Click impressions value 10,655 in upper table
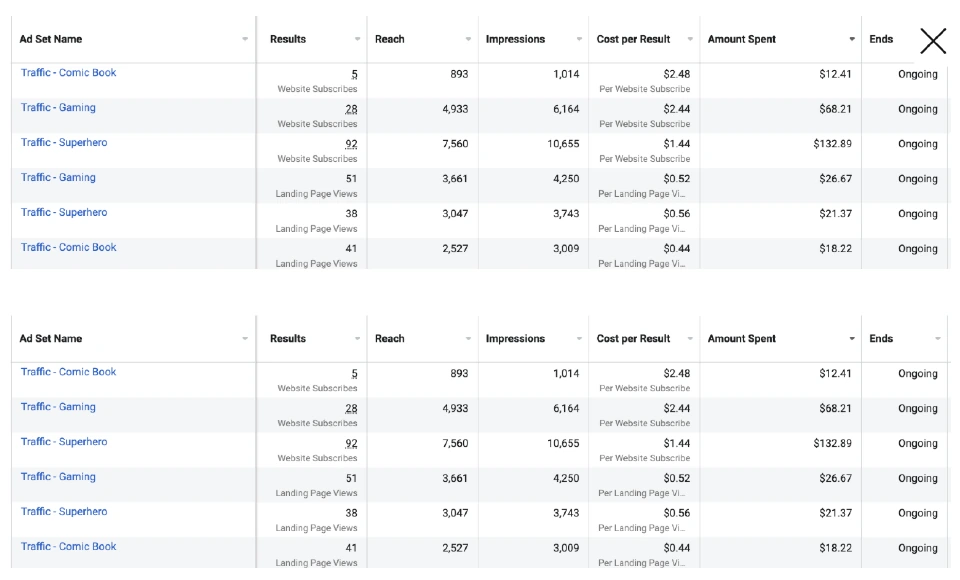This screenshot has height=580, width=960. [563, 144]
